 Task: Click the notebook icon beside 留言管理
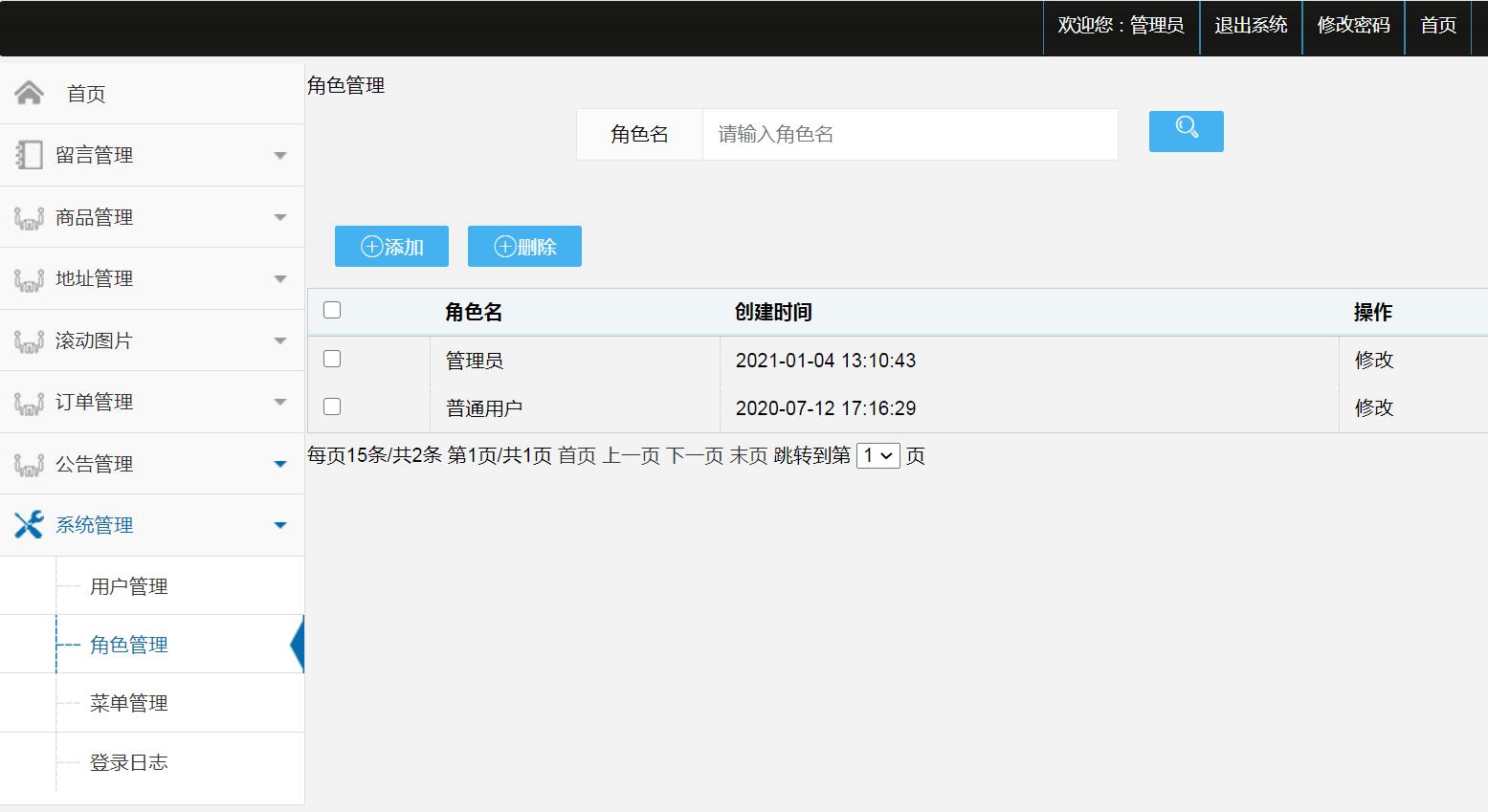(x=29, y=155)
